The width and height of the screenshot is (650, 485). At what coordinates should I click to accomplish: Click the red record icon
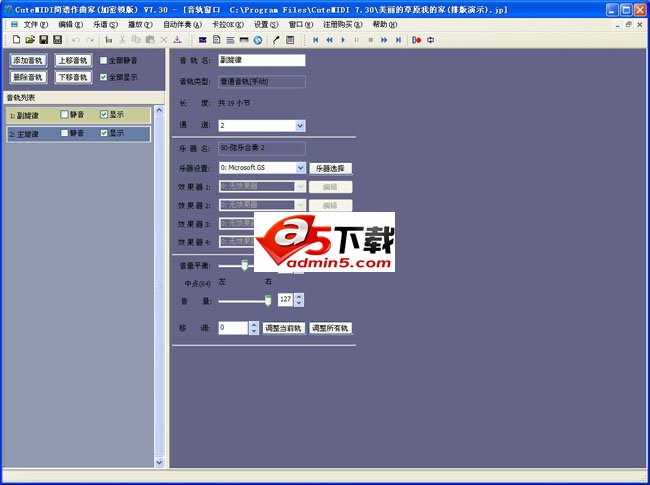point(417,40)
